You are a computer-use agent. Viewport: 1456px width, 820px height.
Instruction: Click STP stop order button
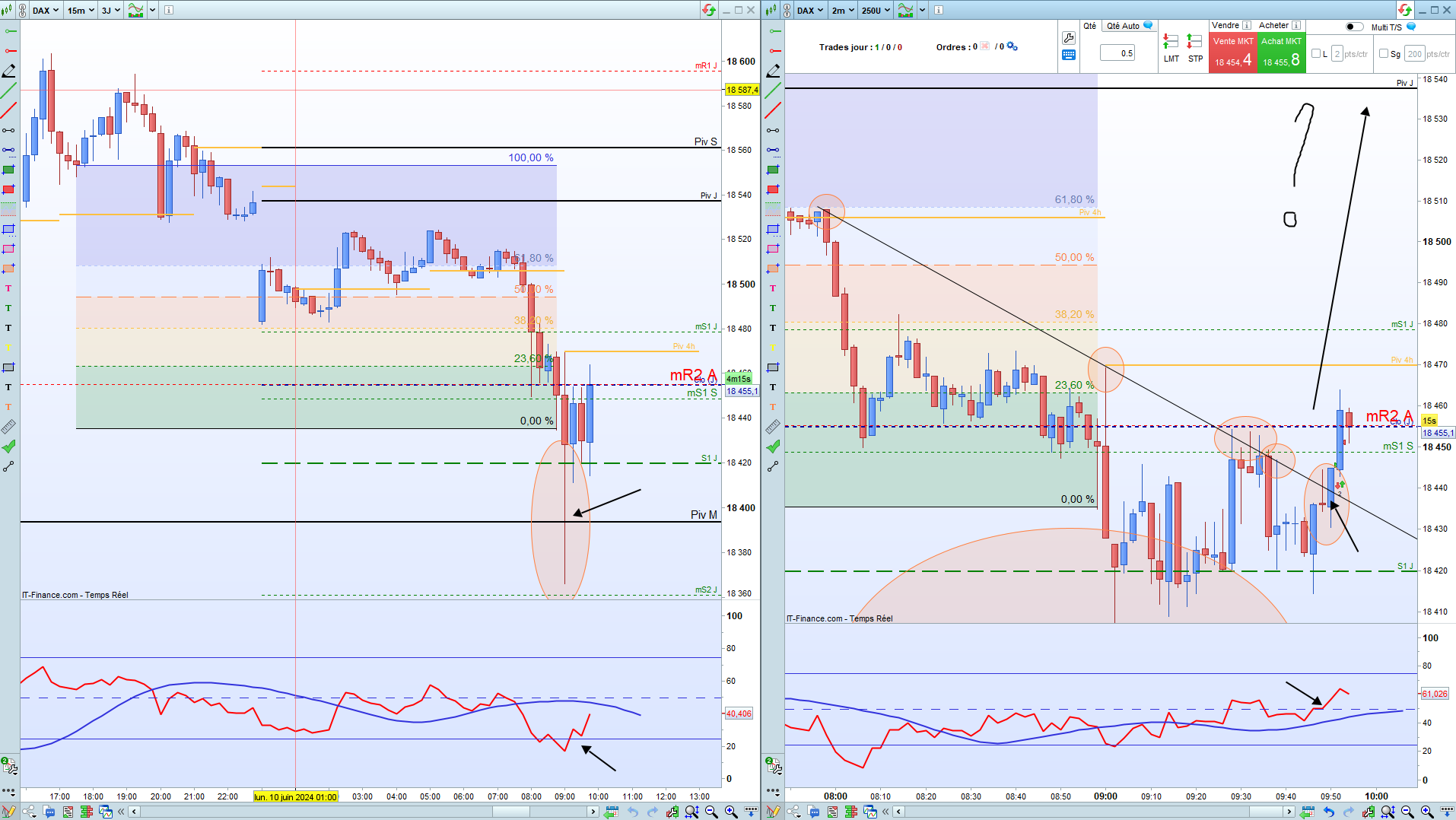tap(1195, 47)
